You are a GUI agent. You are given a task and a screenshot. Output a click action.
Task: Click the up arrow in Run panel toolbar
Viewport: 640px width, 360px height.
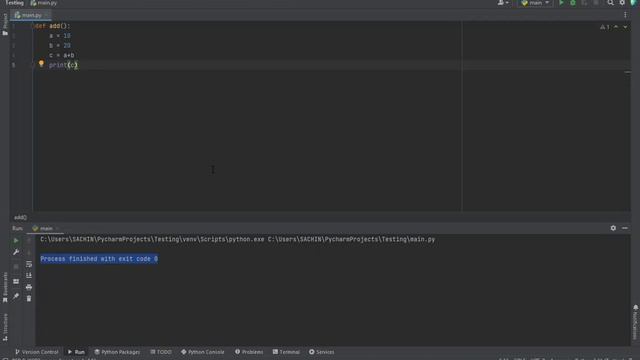(29, 241)
